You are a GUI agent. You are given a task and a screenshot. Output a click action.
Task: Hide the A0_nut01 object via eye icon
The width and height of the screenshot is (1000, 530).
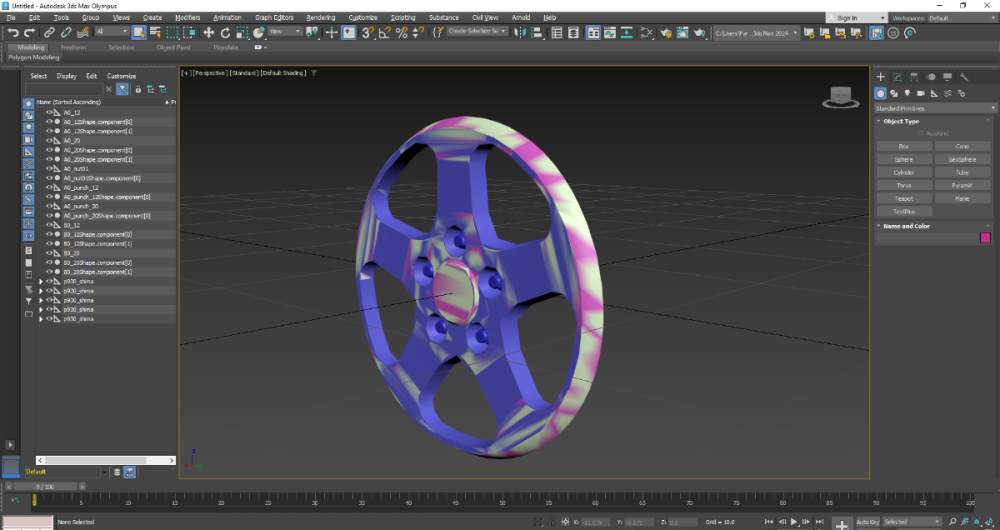click(49, 168)
